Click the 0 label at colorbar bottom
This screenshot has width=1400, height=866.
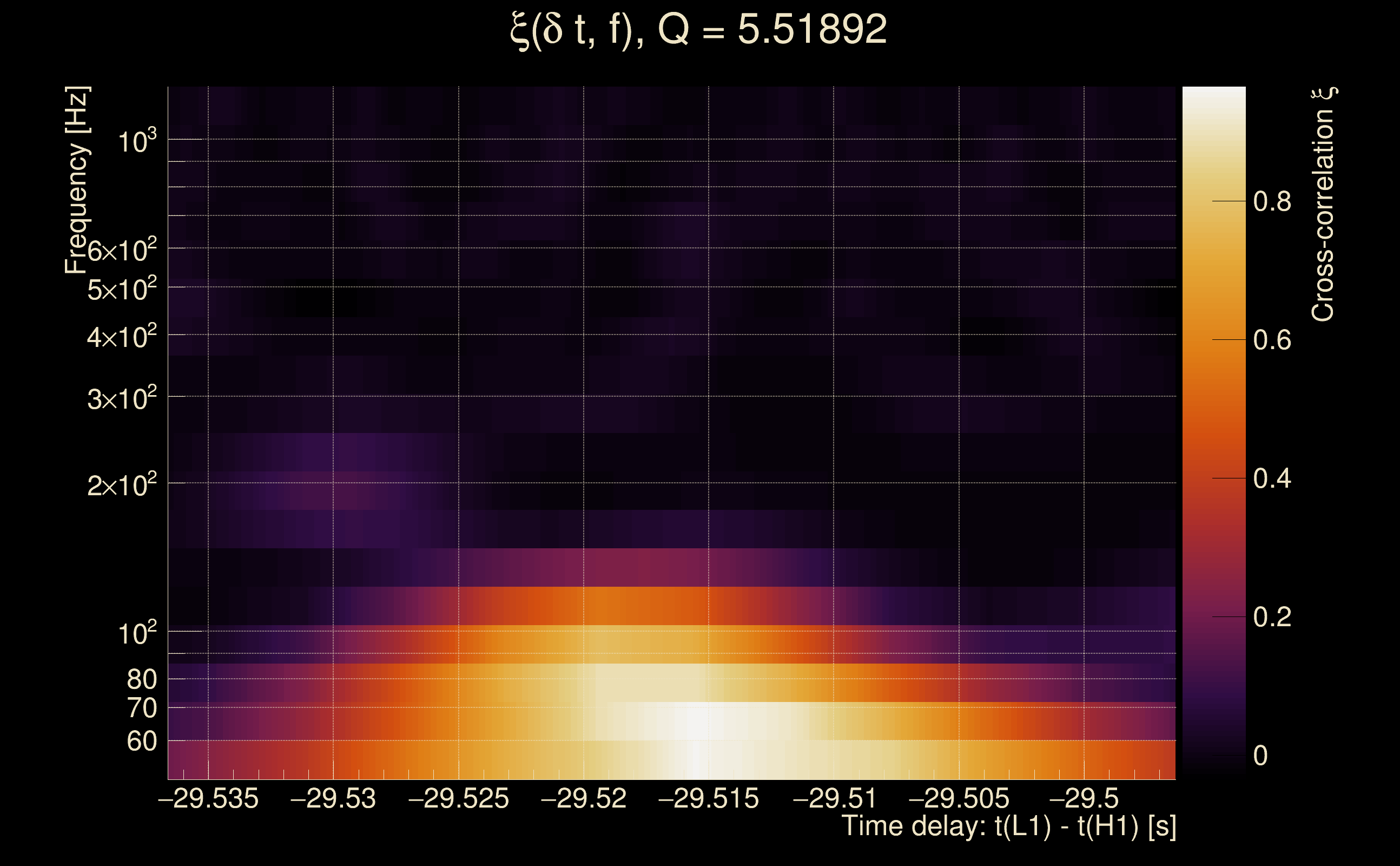pos(1260,756)
